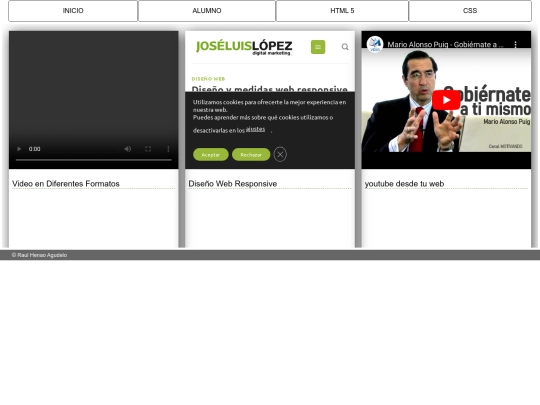The width and height of the screenshot is (540, 405).
Task: Open the Mario Alonso Puig video title
Action: click(x=445, y=44)
